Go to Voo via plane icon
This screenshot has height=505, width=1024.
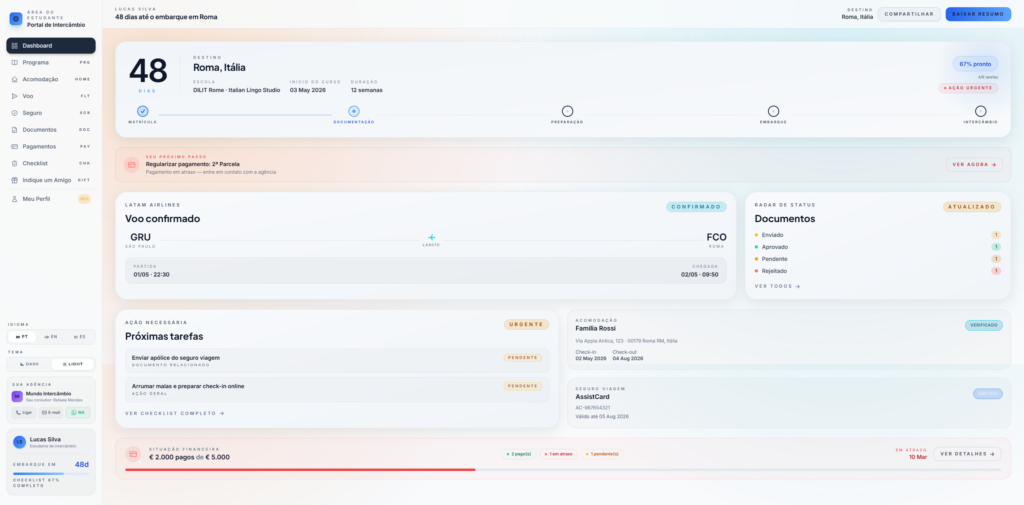point(14,96)
